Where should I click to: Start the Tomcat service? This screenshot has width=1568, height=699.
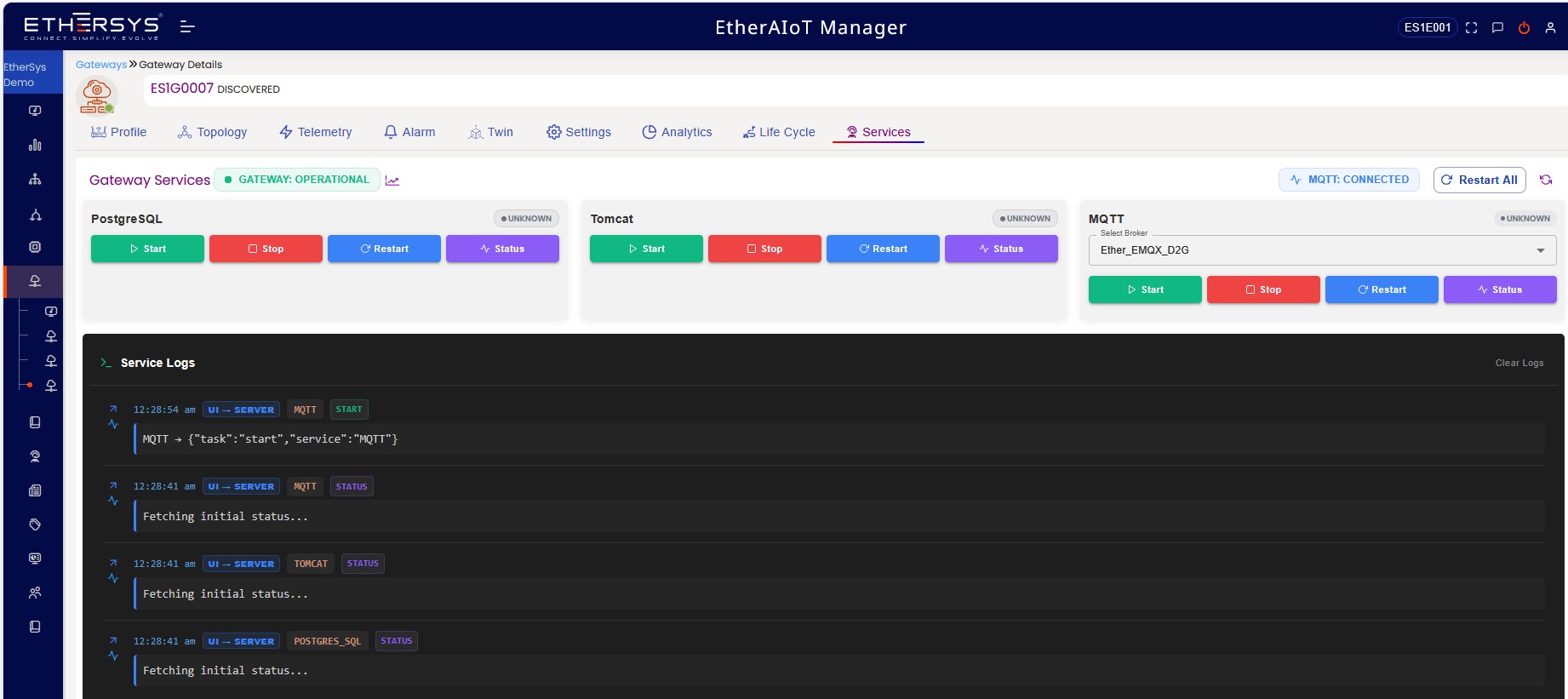point(646,249)
